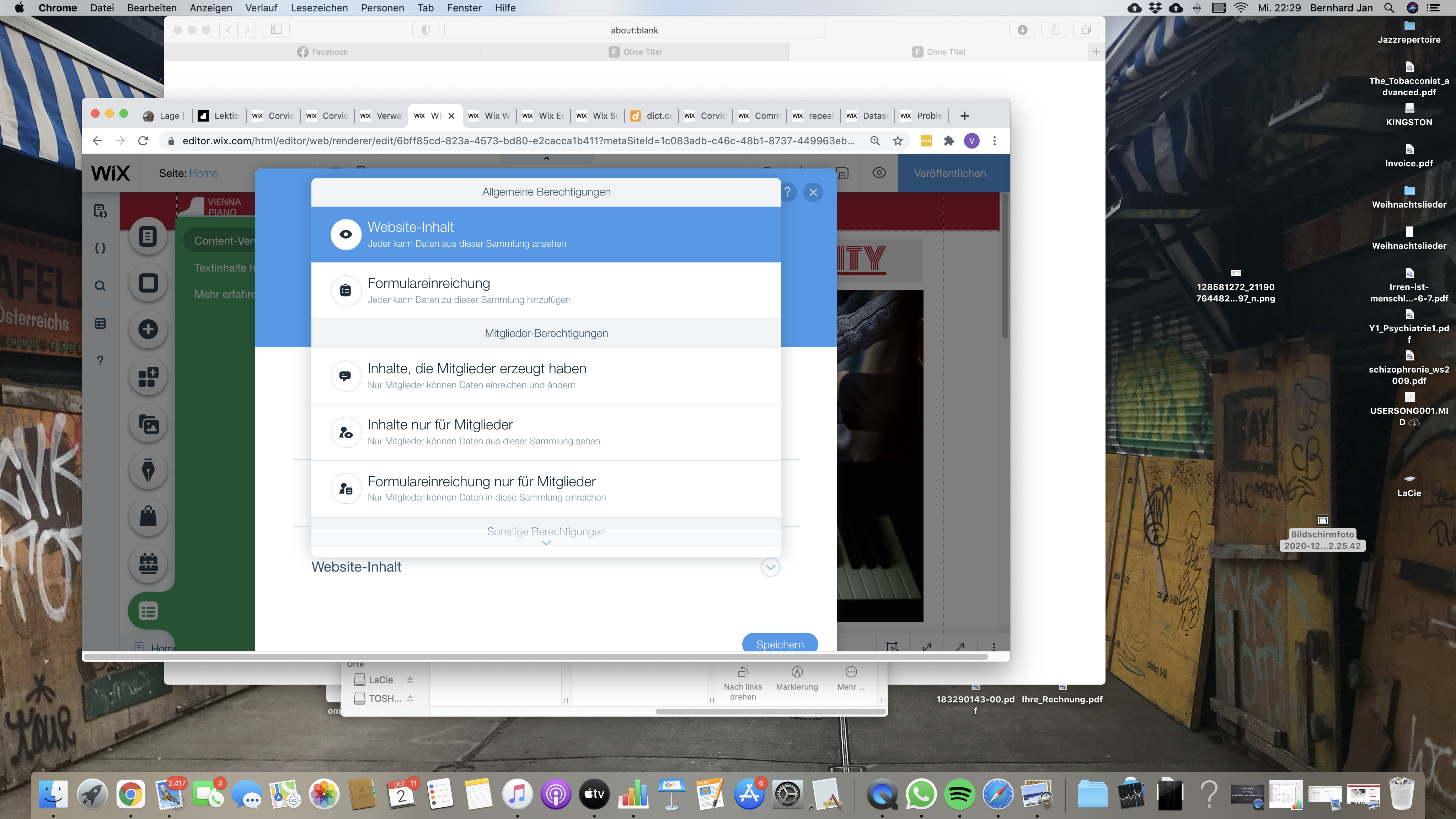Click the Wix Add elements plus icon
The width and height of the screenshot is (1456, 819).
[148, 330]
